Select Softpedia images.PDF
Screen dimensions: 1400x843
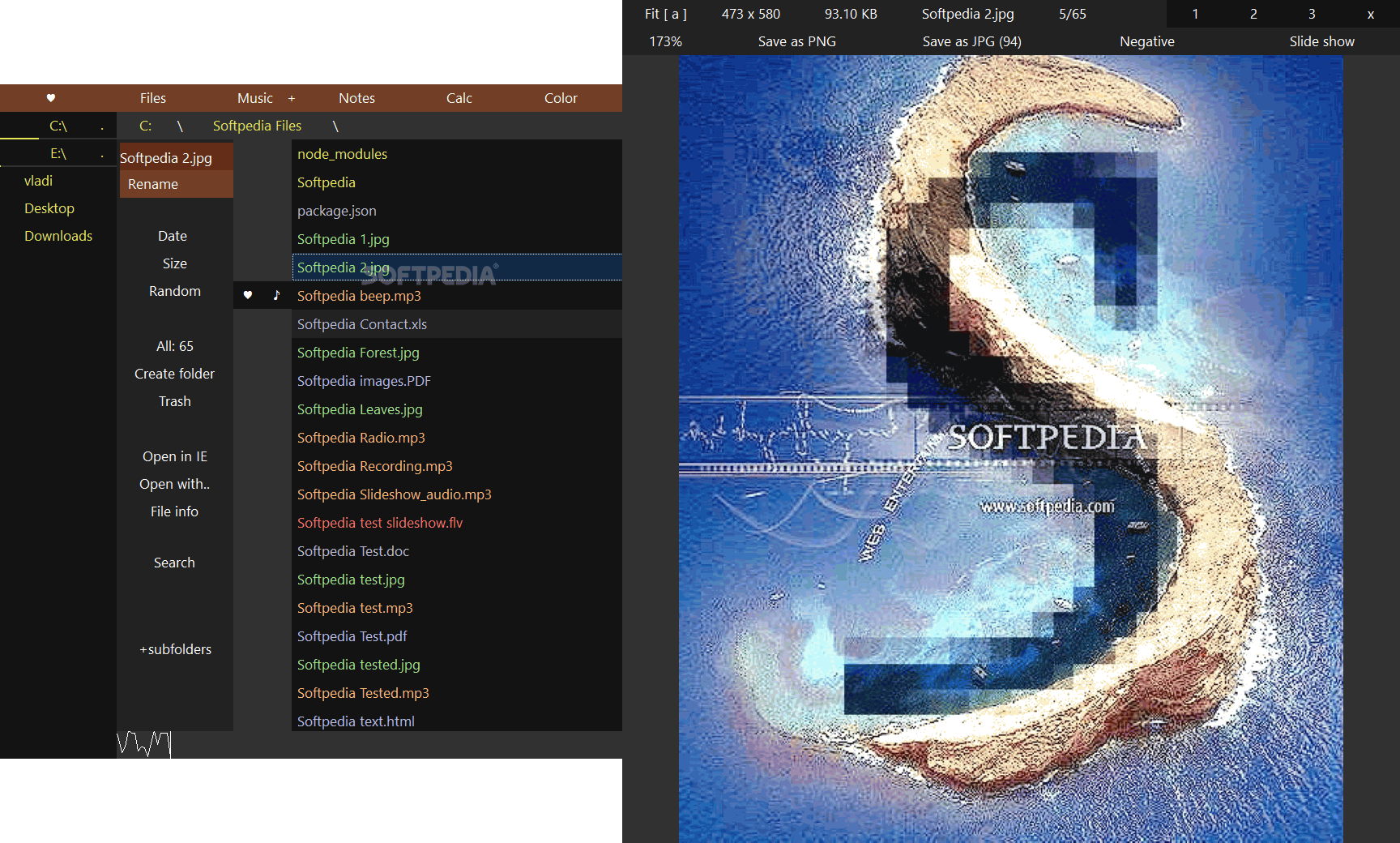pyautogui.click(x=456, y=381)
